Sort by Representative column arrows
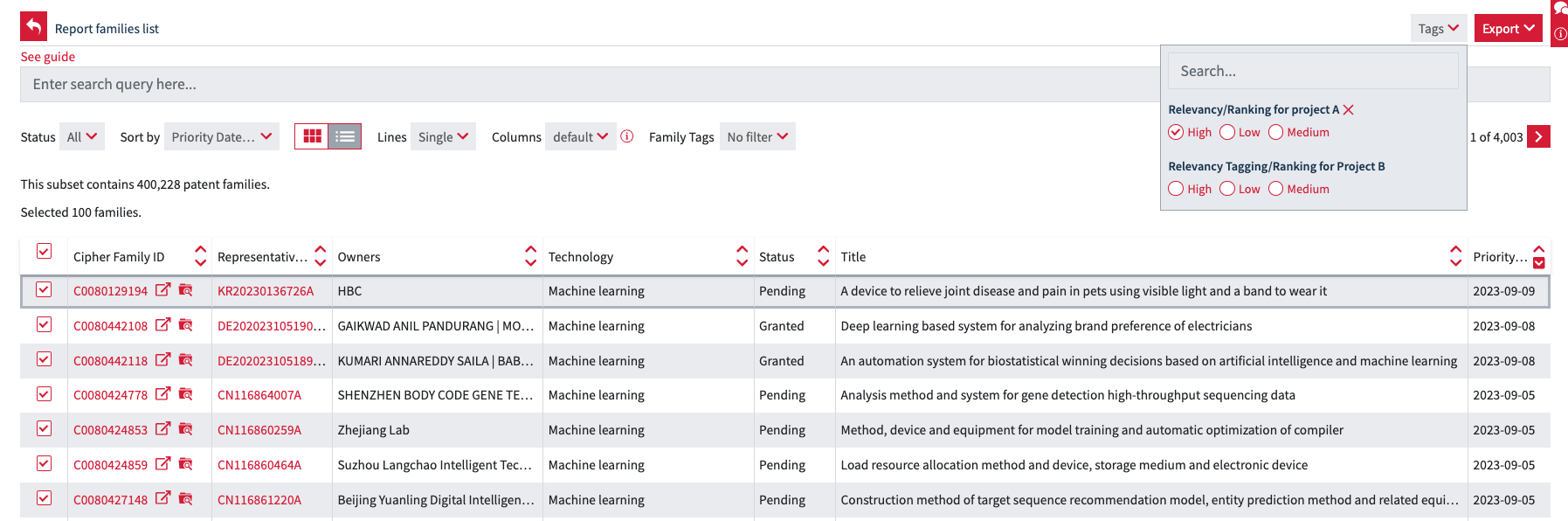Image resolution: width=1568 pixels, height=521 pixels. tap(320, 255)
